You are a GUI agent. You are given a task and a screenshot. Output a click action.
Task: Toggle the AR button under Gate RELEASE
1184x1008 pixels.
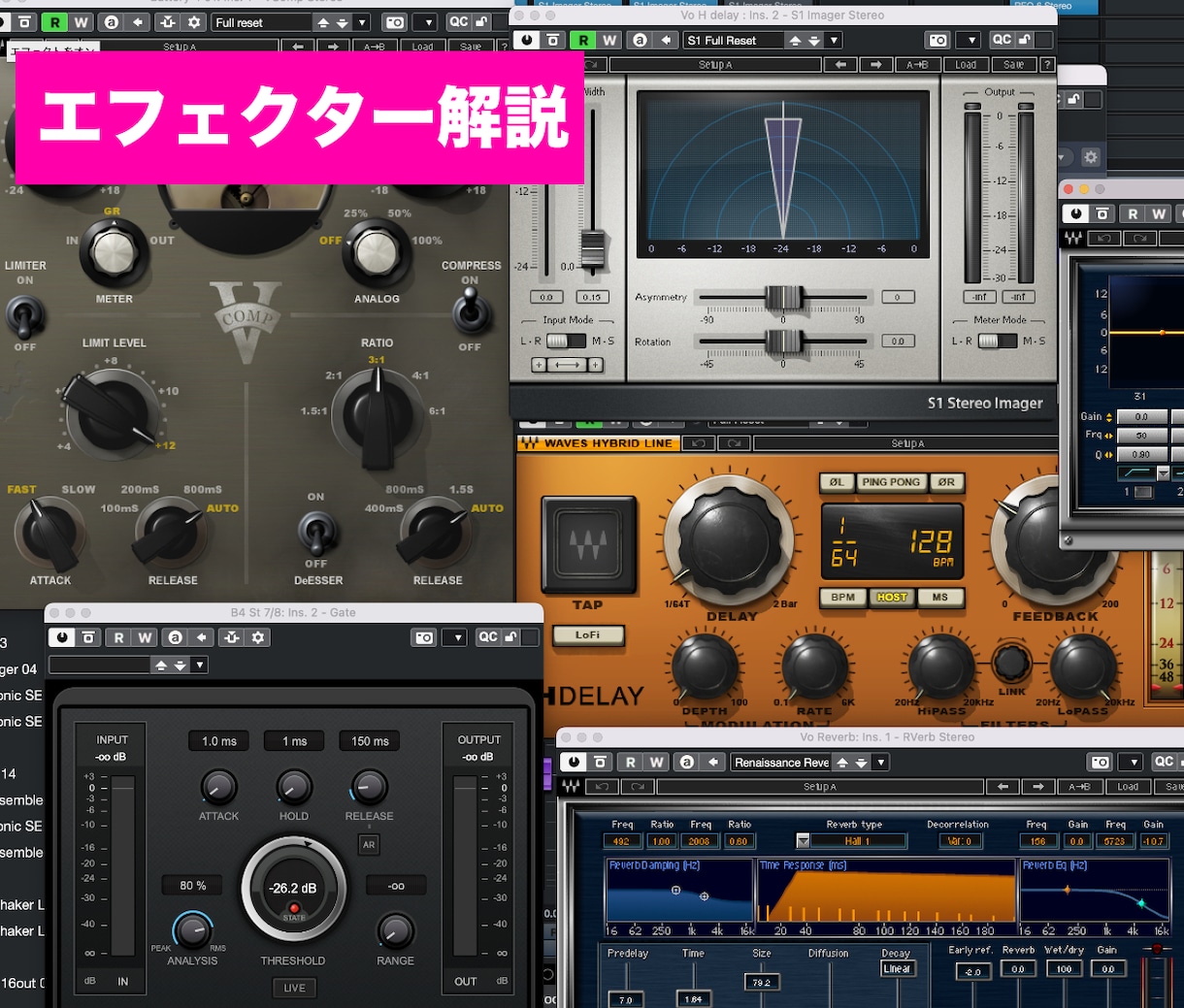click(x=369, y=844)
